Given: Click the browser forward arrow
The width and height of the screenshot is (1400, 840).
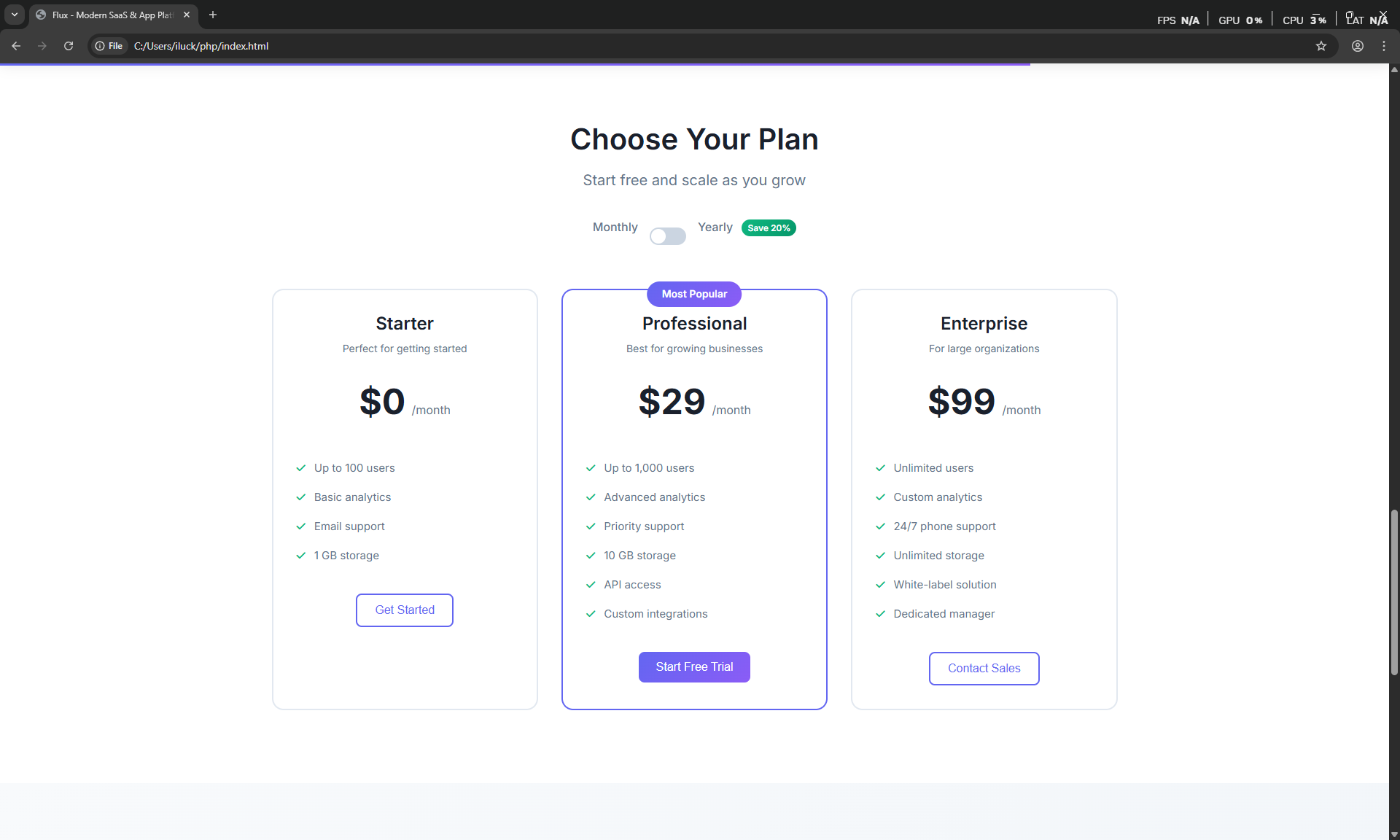Looking at the screenshot, I should 42,46.
